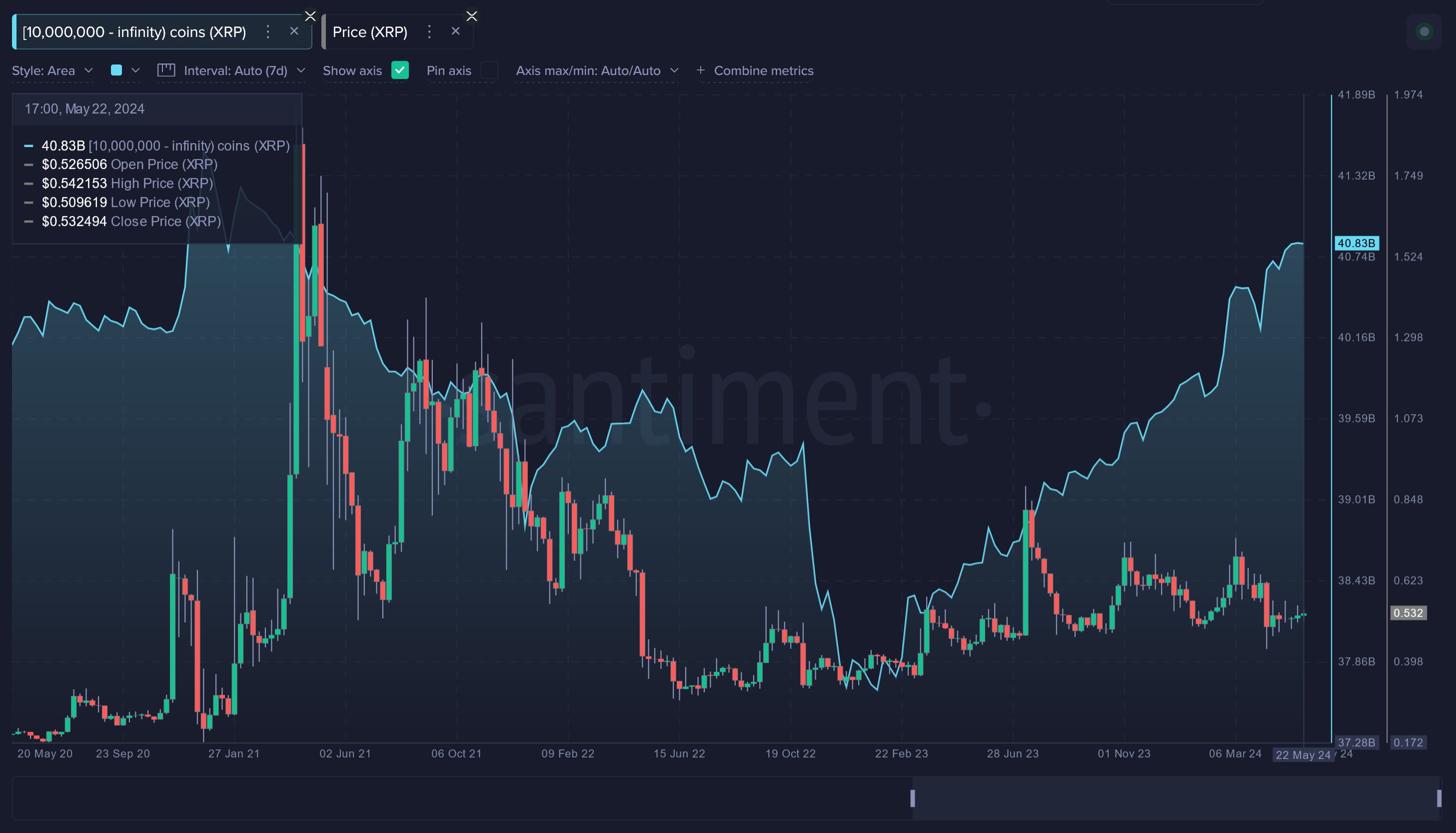Click the round status indicator at top right
The width and height of the screenshot is (1456, 833).
1425,31
